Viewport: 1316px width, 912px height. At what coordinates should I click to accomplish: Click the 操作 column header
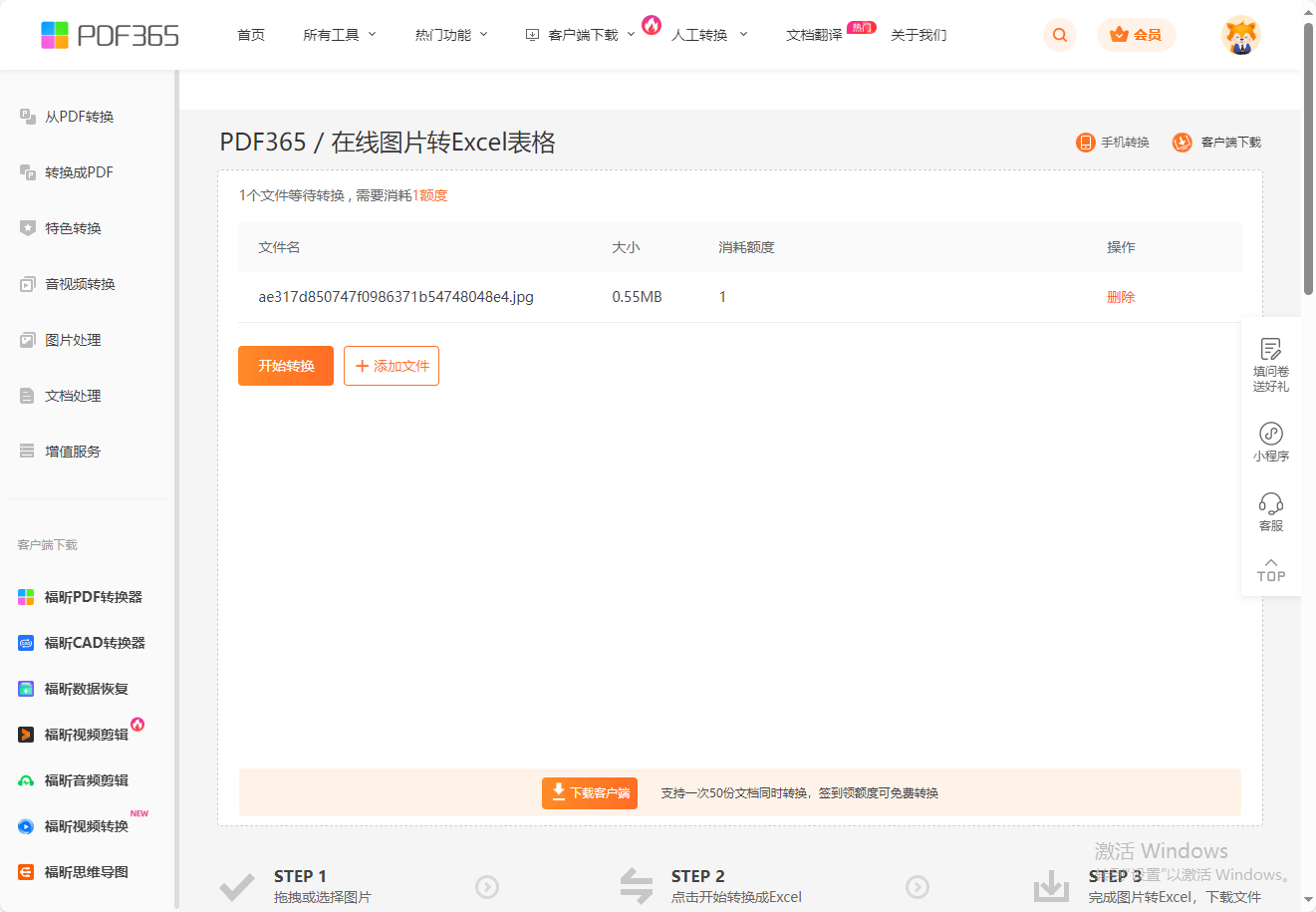(x=1121, y=247)
